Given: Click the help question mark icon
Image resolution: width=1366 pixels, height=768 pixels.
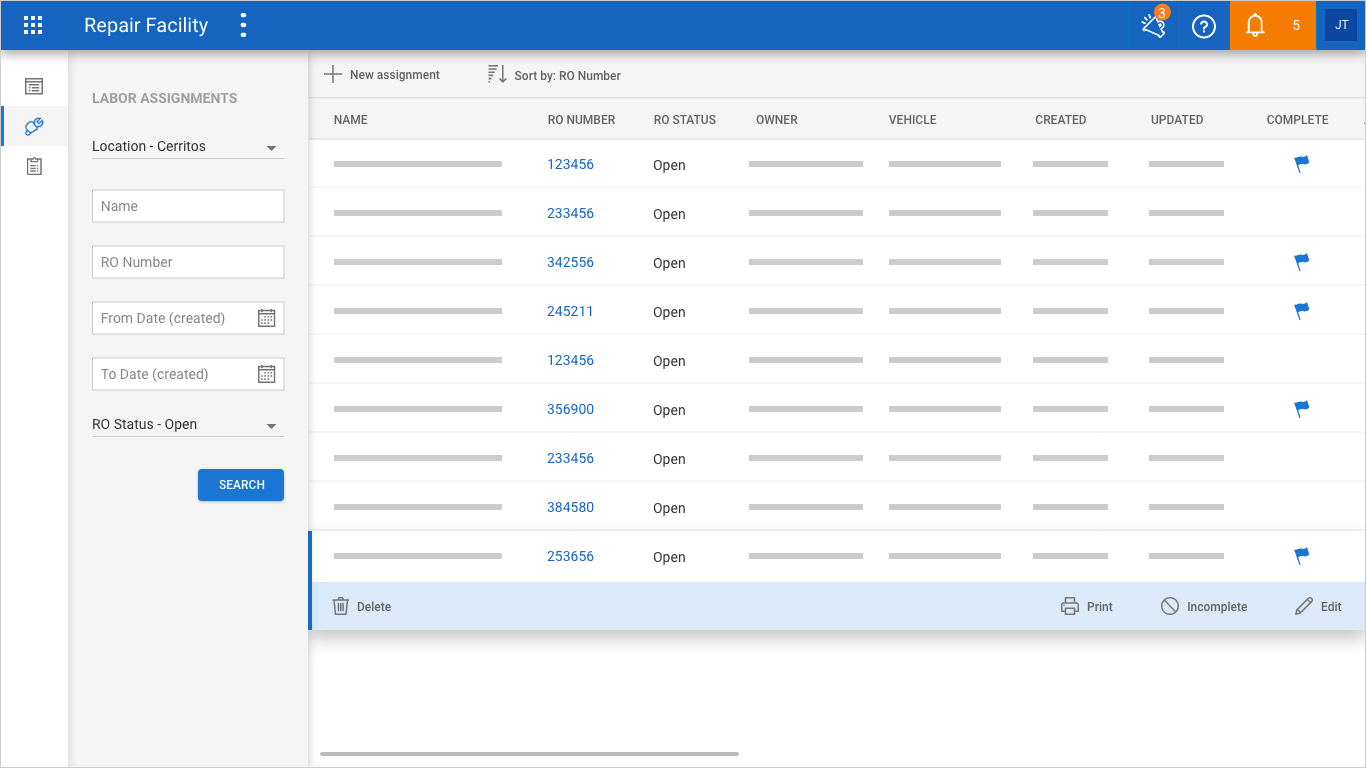Looking at the screenshot, I should (x=1204, y=26).
